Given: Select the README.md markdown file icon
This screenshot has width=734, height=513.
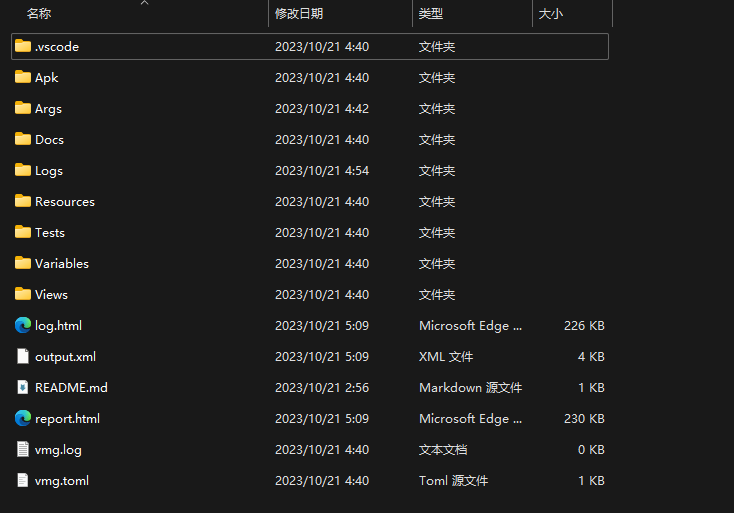Looking at the screenshot, I should (22, 387).
